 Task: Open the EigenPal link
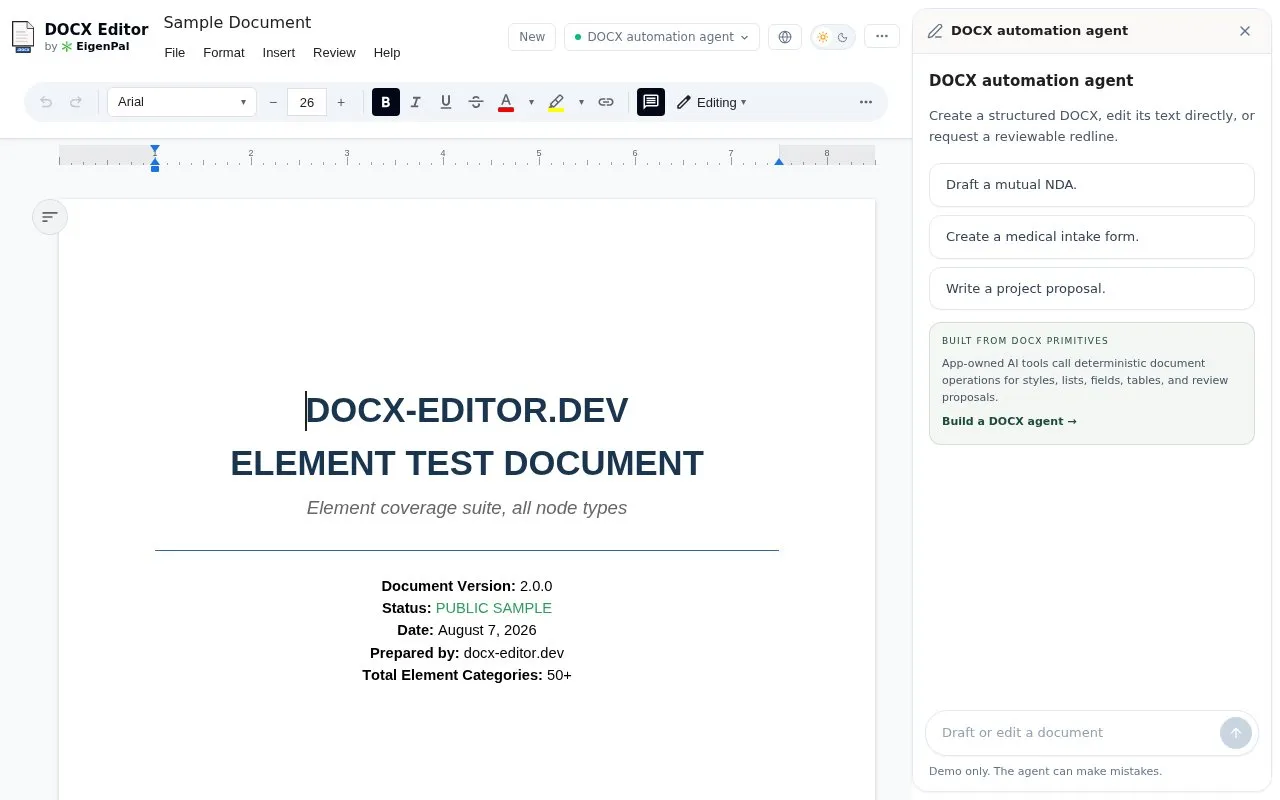95,46
